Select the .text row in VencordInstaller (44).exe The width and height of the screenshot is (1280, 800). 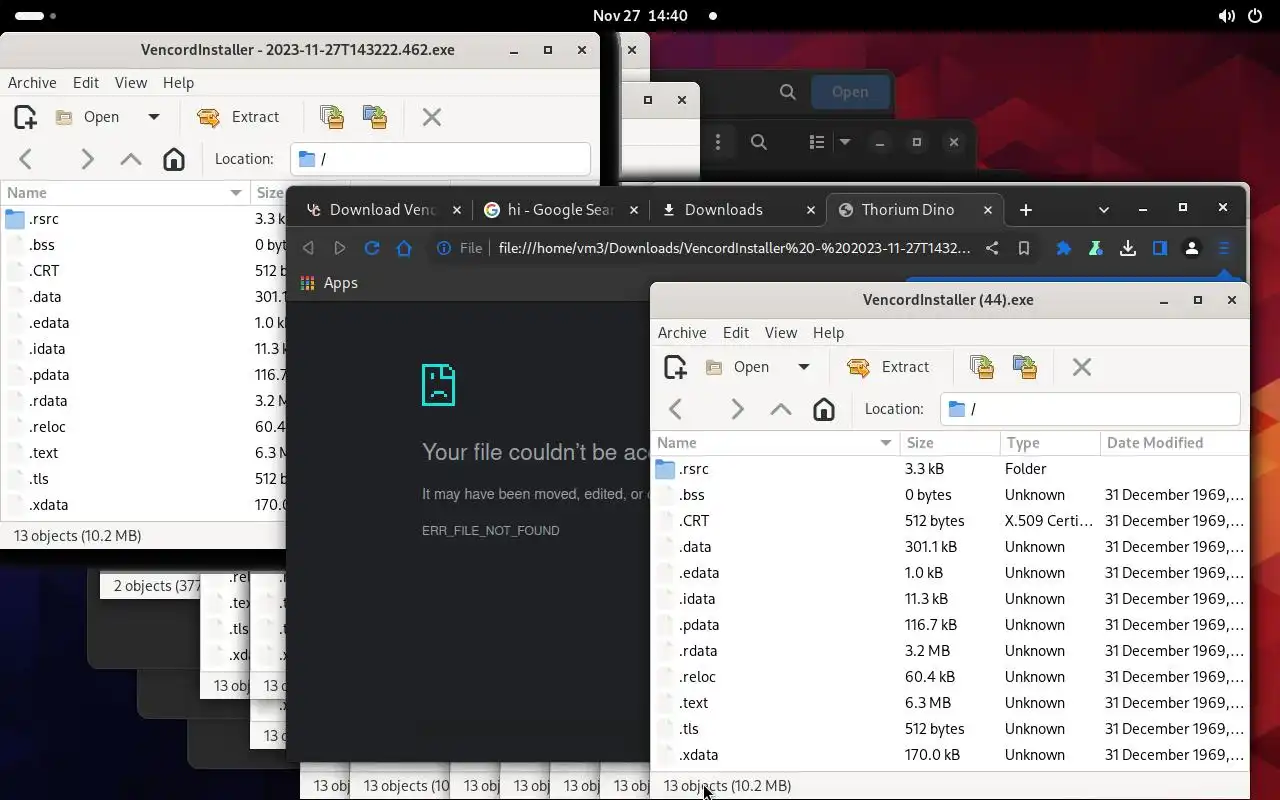click(949, 703)
